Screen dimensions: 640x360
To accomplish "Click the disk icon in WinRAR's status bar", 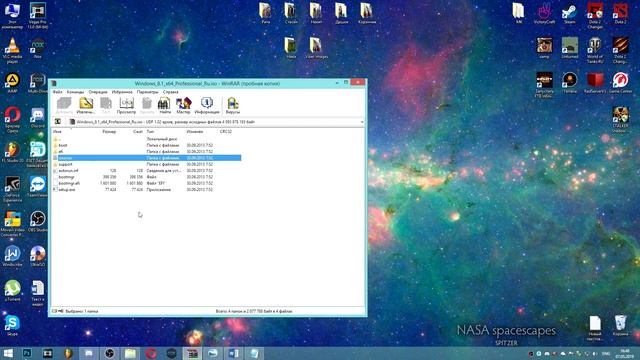I will [55, 311].
